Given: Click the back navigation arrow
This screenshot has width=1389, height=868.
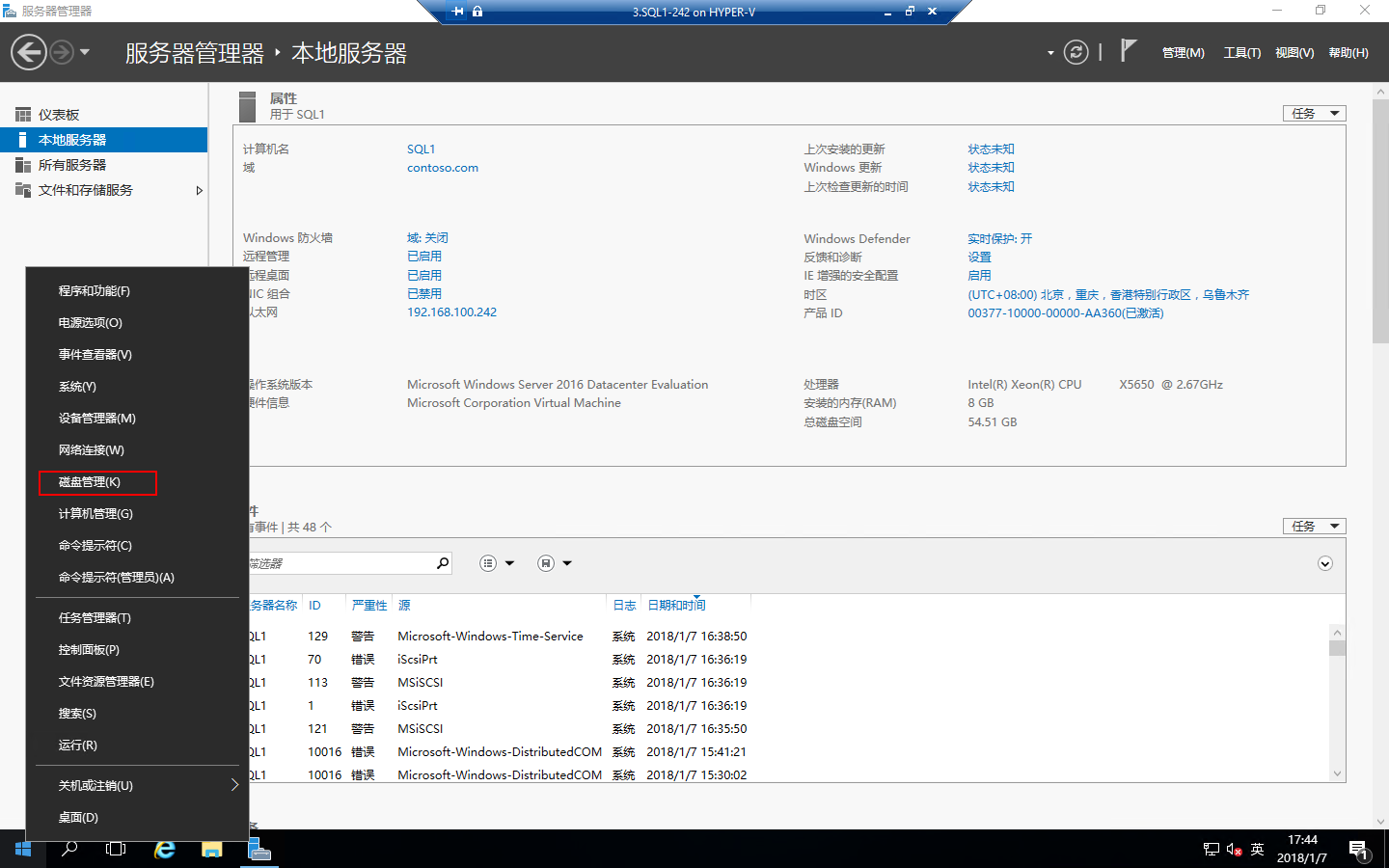Looking at the screenshot, I should tap(29, 52).
